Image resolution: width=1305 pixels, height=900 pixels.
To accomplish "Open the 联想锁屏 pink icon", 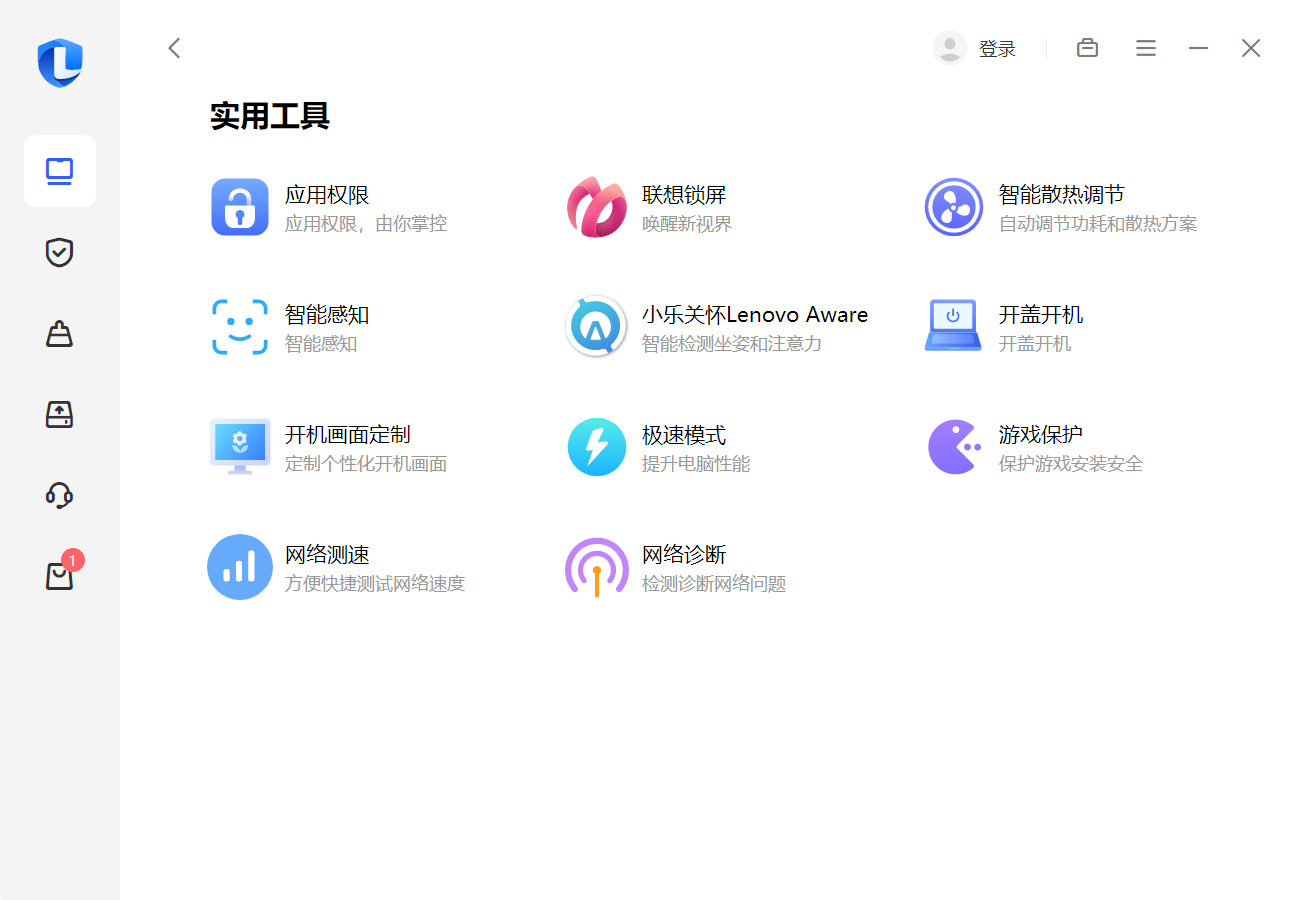I will tap(597, 207).
